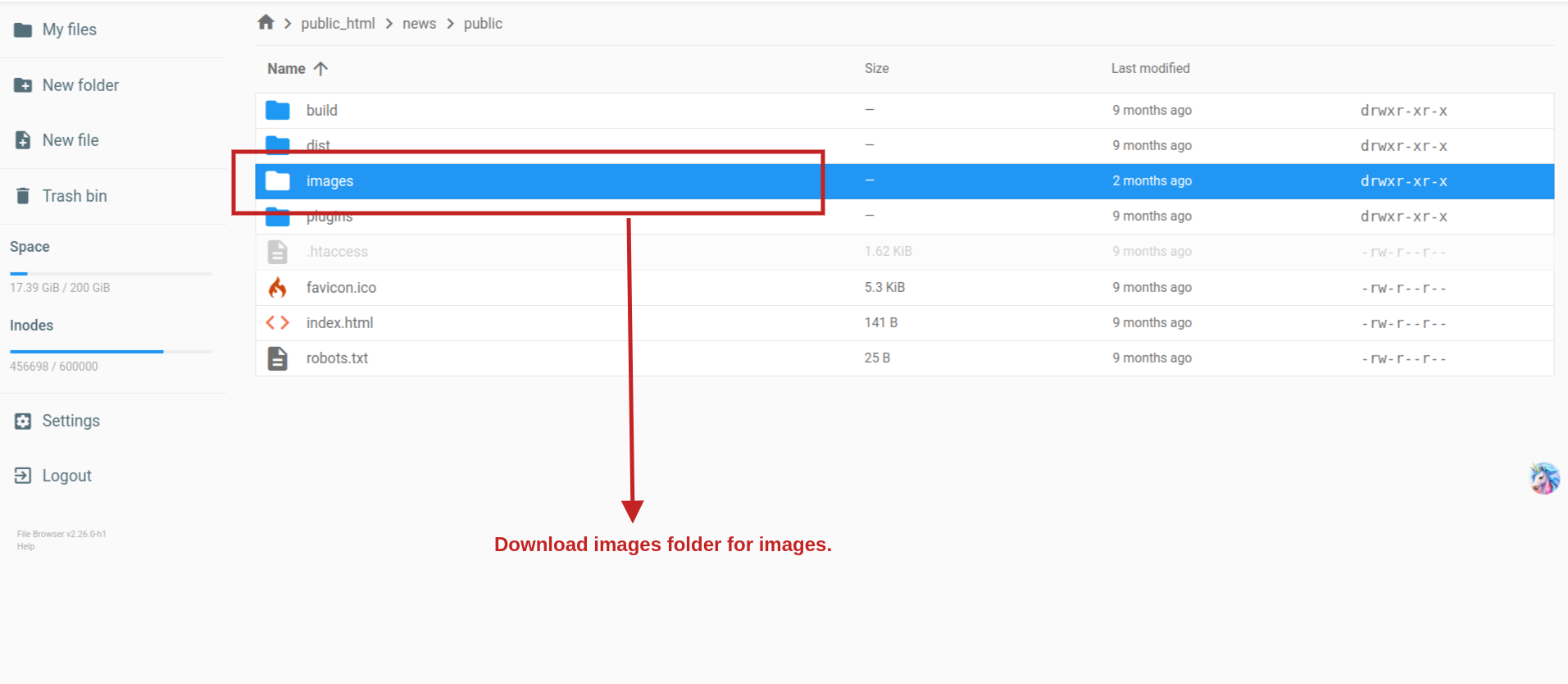Viewport: 1568px width, 684px height.
Task: Click the index.html code brackets icon
Action: tap(278, 323)
